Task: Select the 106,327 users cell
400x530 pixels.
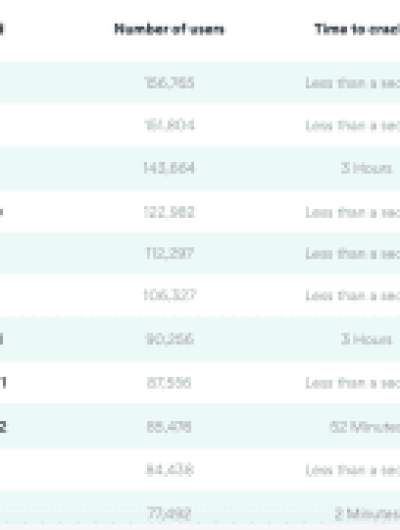Action: [x=169, y=295]
